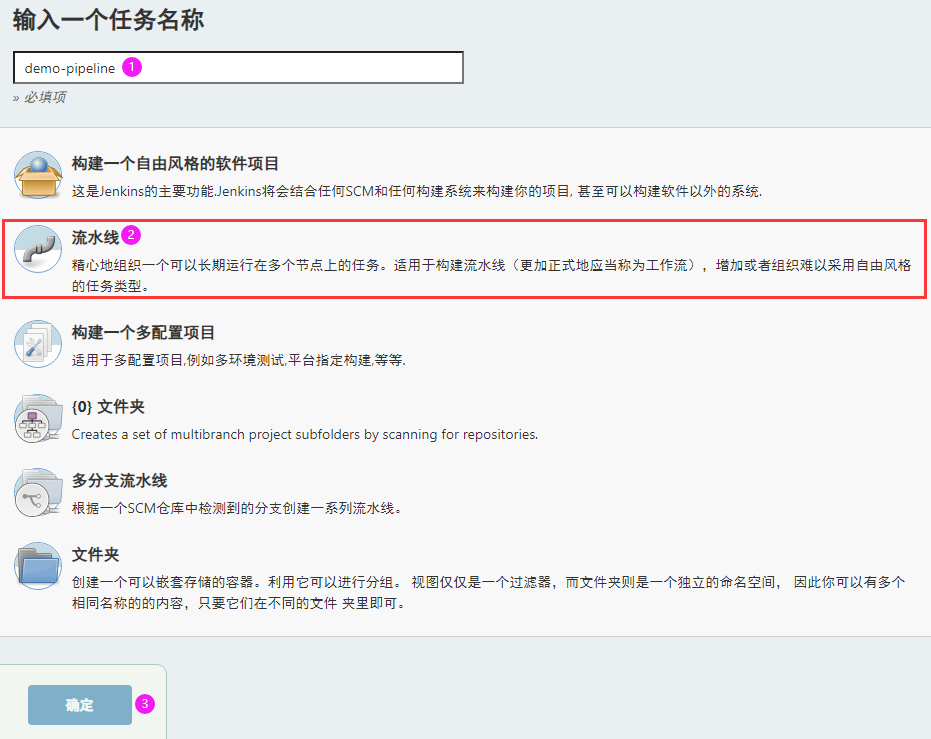The height and width of the screenshot is (739, 931).
Task: Choose the {0} 文件夹 title
Action: coord(108,407)
